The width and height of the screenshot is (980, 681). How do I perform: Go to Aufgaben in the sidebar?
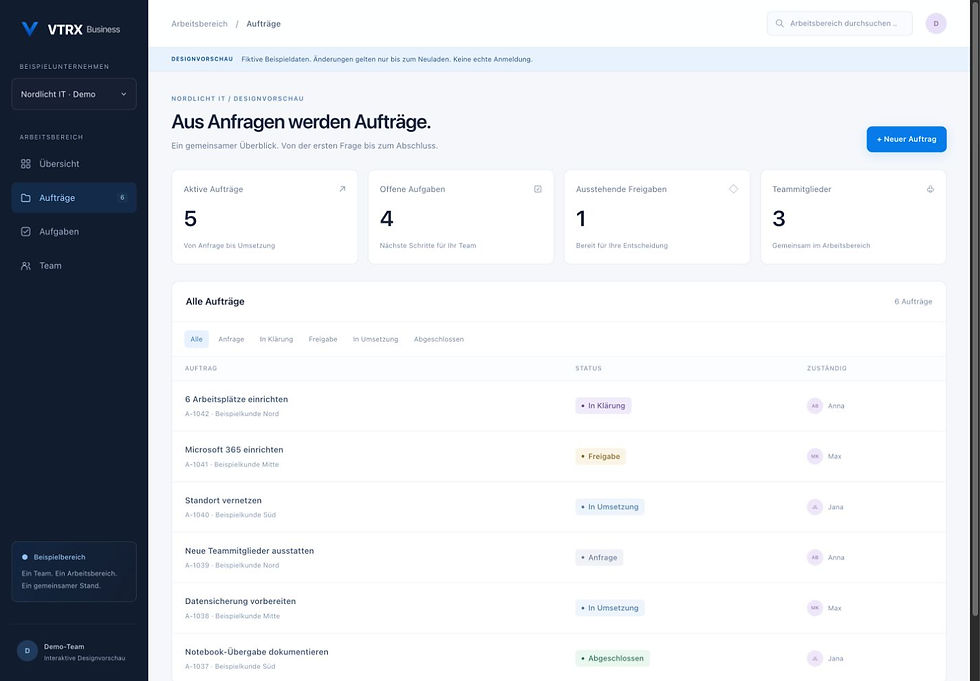coord(74,232)
